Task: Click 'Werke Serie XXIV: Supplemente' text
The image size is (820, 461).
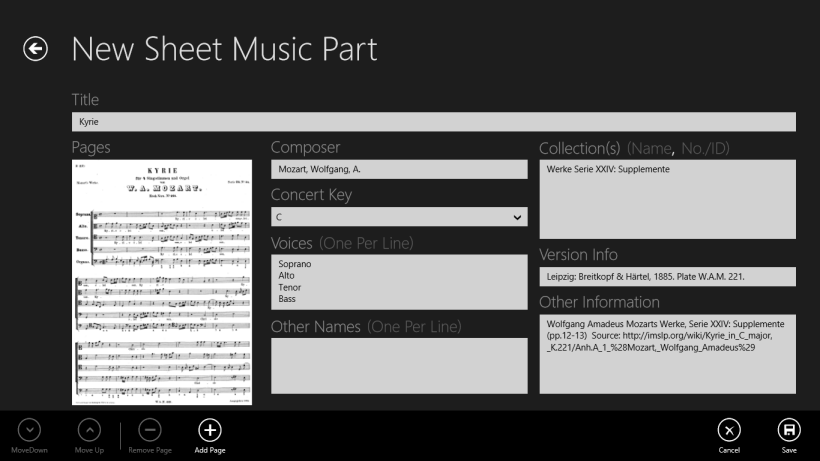Action: pyautogui.click(x=608, y=169)
